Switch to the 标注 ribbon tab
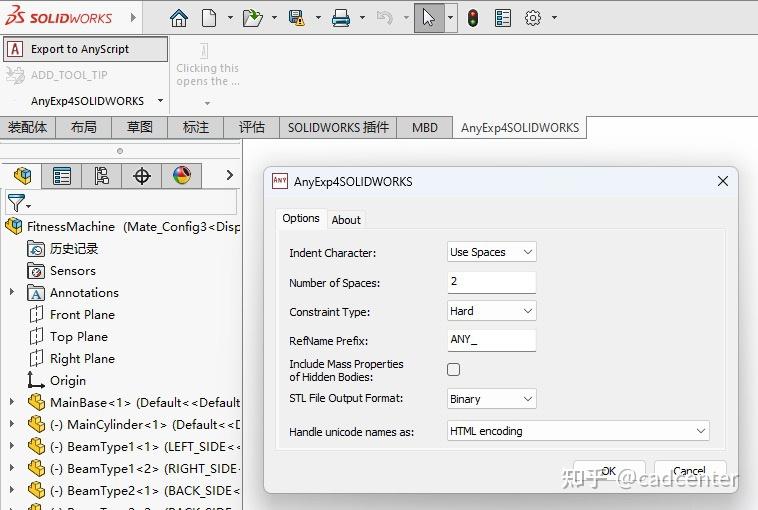The height and width of the screenshot is (510, 758). tap(196, 127)
